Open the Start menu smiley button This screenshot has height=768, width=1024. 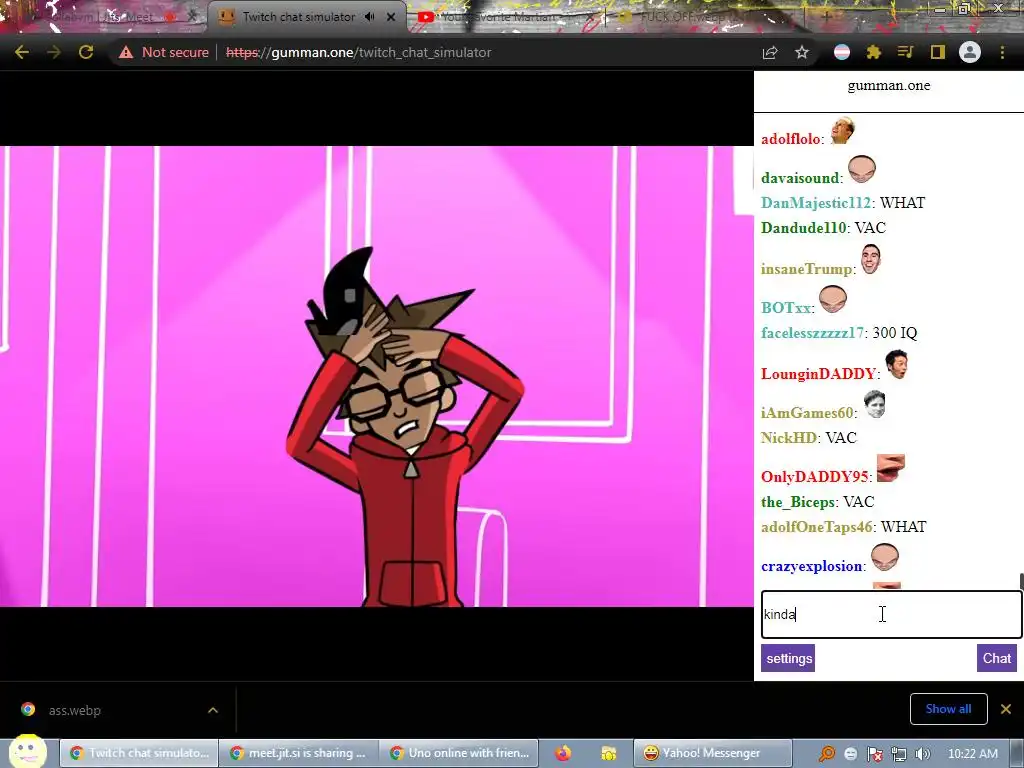click(28, 751)
